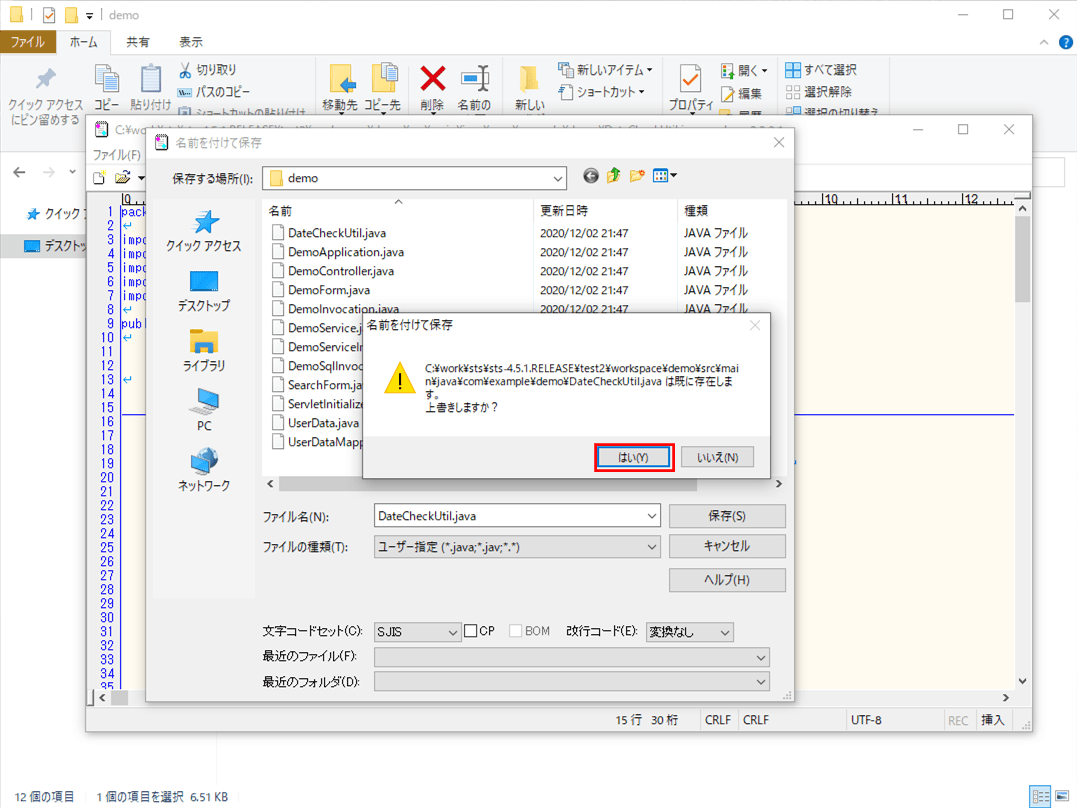
Task: Click the PC icon in places bar
Action: (204, 403)
